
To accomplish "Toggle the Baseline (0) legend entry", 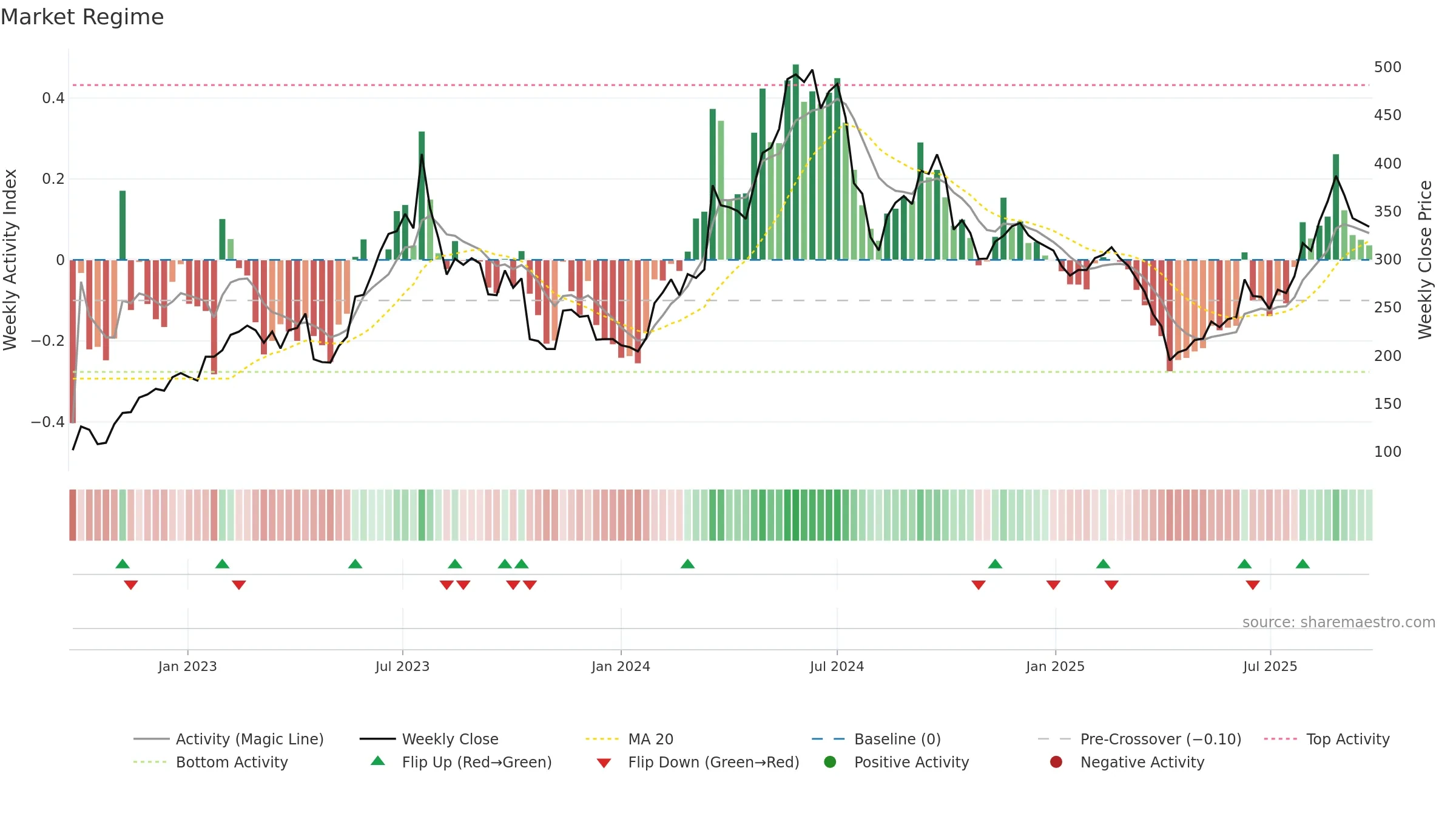I will 876,739.
